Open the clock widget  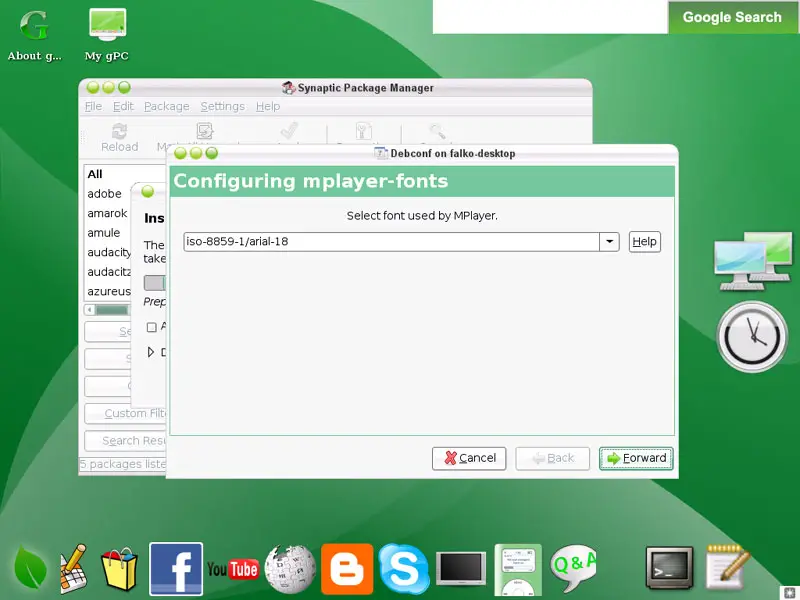(753, 337)
